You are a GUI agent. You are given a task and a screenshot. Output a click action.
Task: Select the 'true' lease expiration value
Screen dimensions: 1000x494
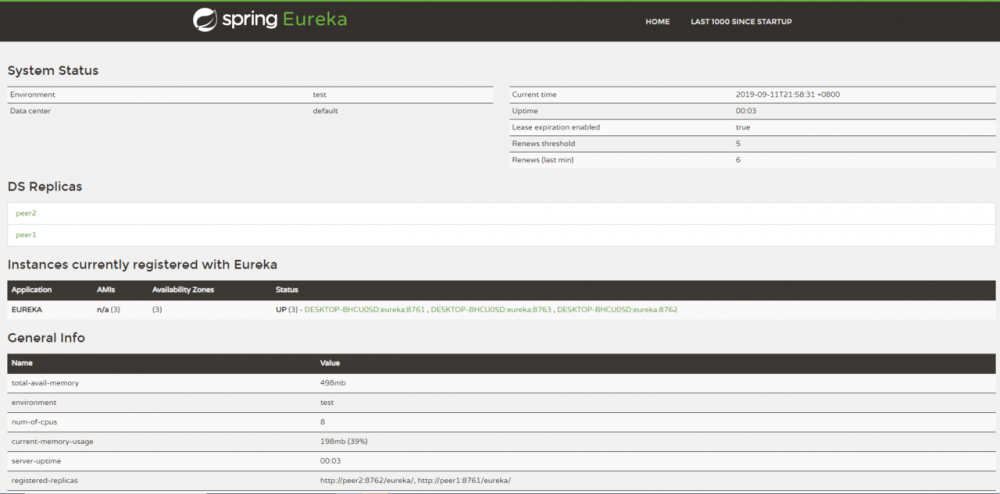[743, 127]
